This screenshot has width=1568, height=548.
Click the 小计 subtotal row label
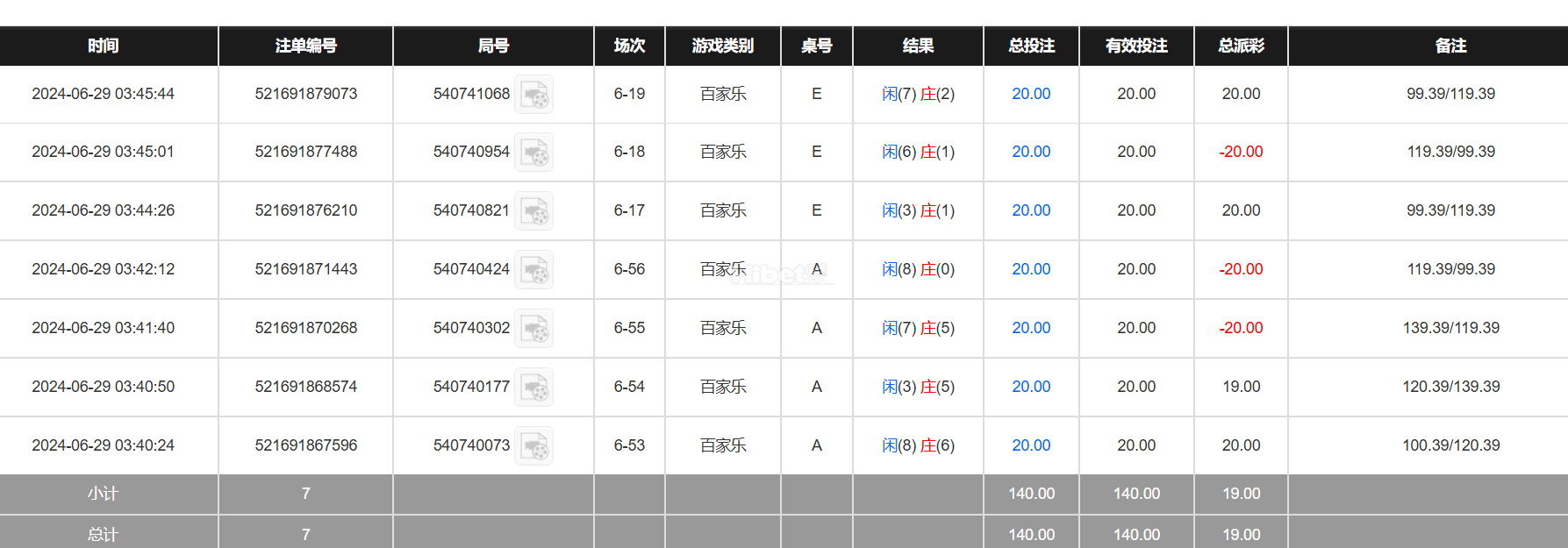[103, 494]
